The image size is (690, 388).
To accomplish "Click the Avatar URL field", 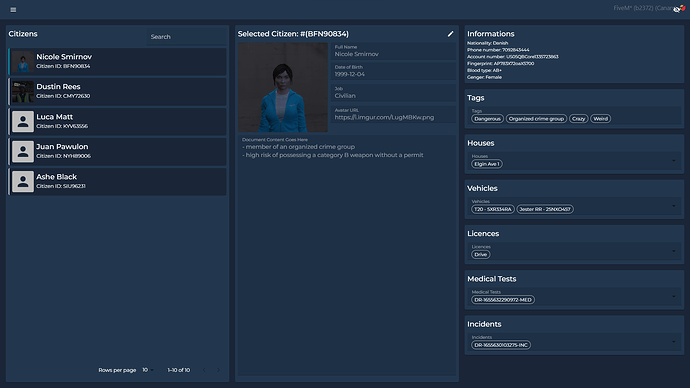I will coord(393,114).
